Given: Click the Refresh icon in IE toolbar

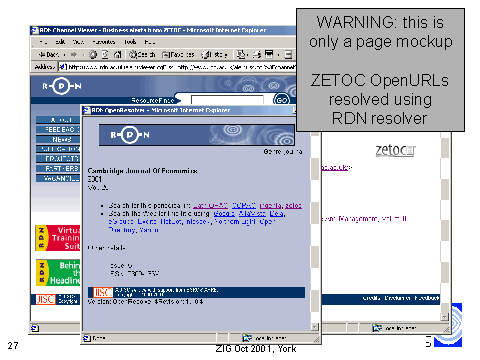Looking at the screenshot, I should click(x=105, y=54).
